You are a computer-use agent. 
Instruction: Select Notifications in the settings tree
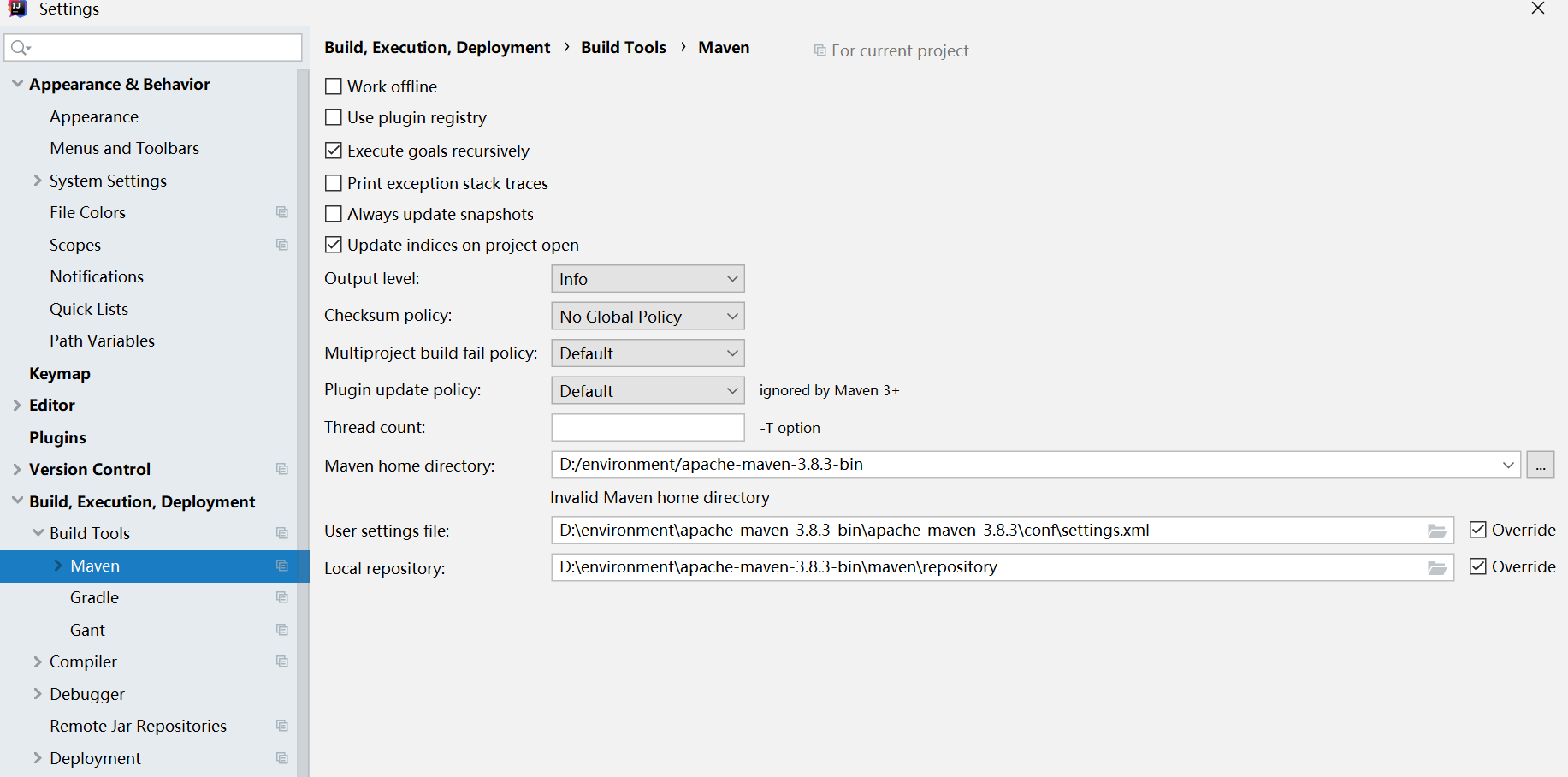coord(97,276)
